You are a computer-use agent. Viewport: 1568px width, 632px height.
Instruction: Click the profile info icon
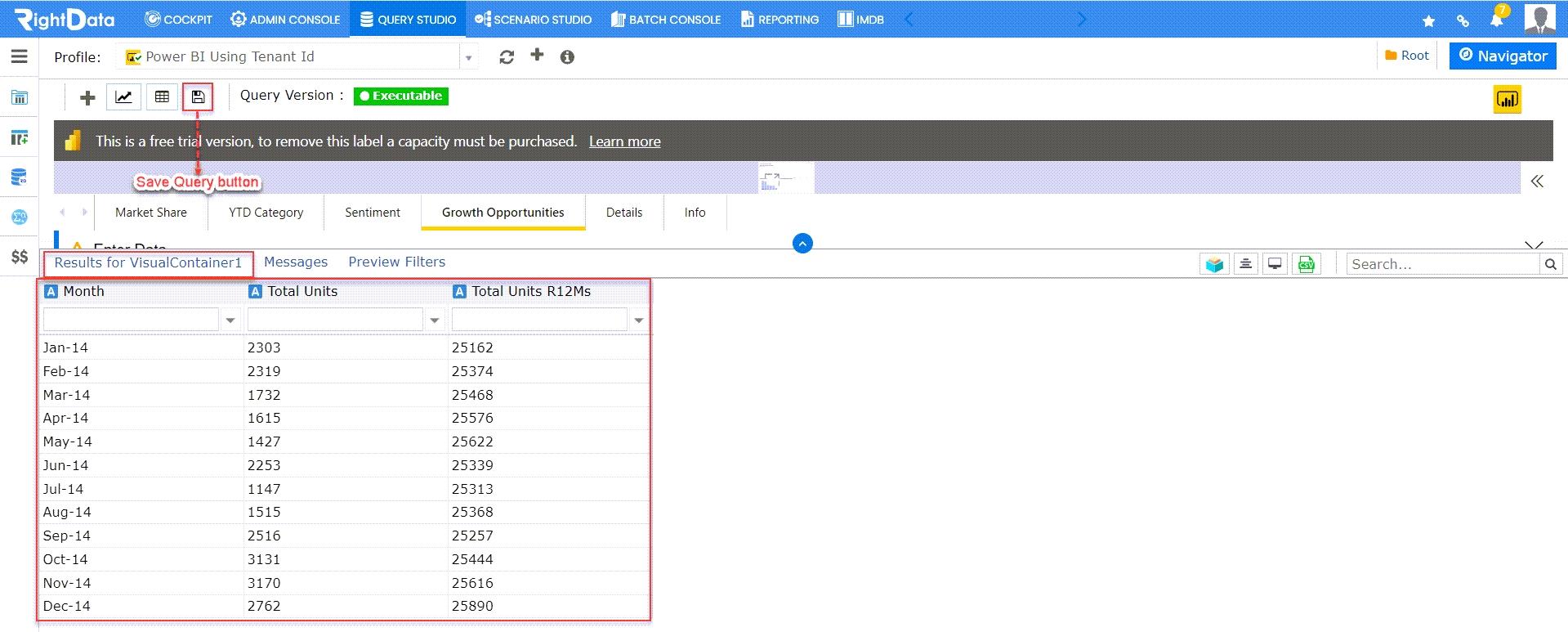pyautogui.click(x=567, y=57)
